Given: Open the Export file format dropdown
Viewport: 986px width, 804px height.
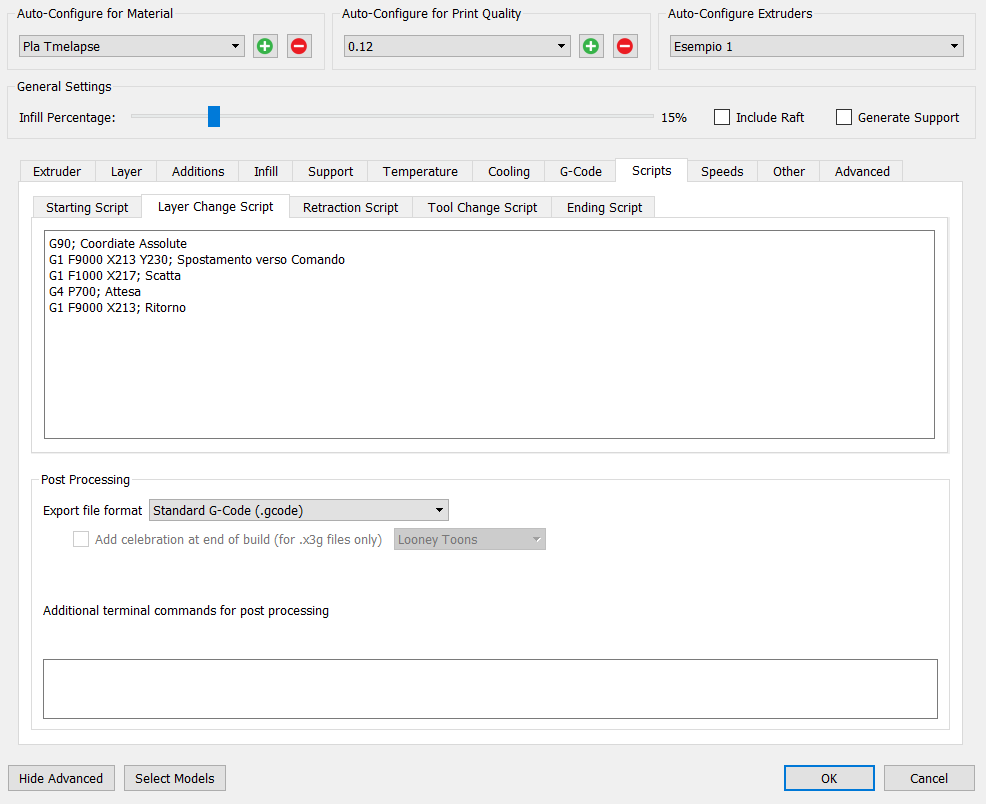Looking at the screenshot, I should click(x=299, y=510).
